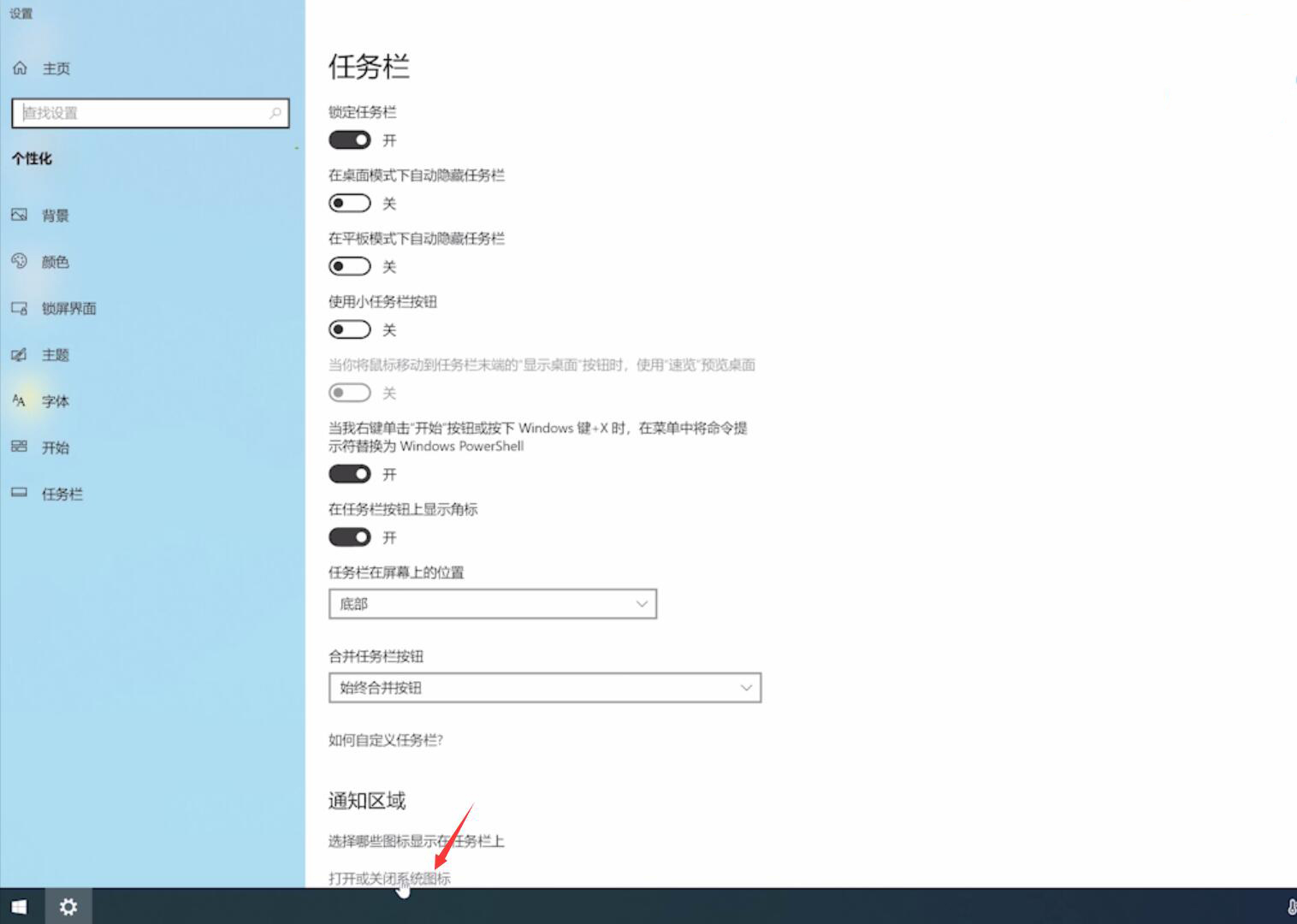Open Windows Start button on taskbar

(x=19, y=906)
